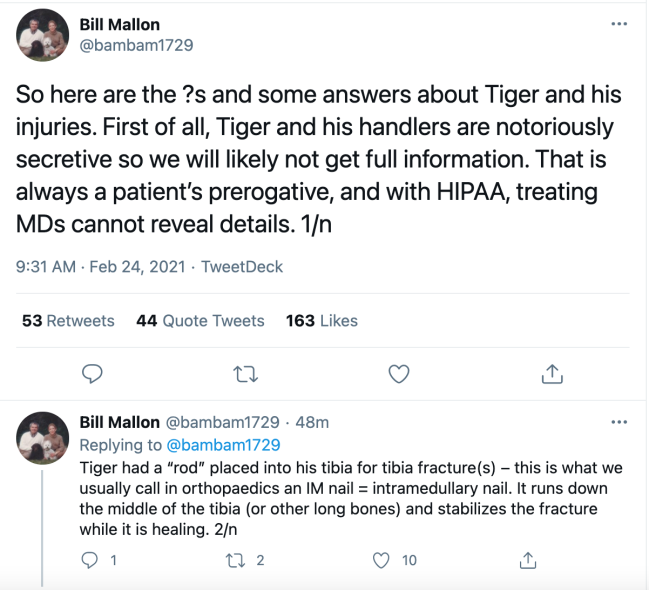Open the Bill Mallon name at top
649x590 pixels.
pyautogui.click(x=119, y=24)
